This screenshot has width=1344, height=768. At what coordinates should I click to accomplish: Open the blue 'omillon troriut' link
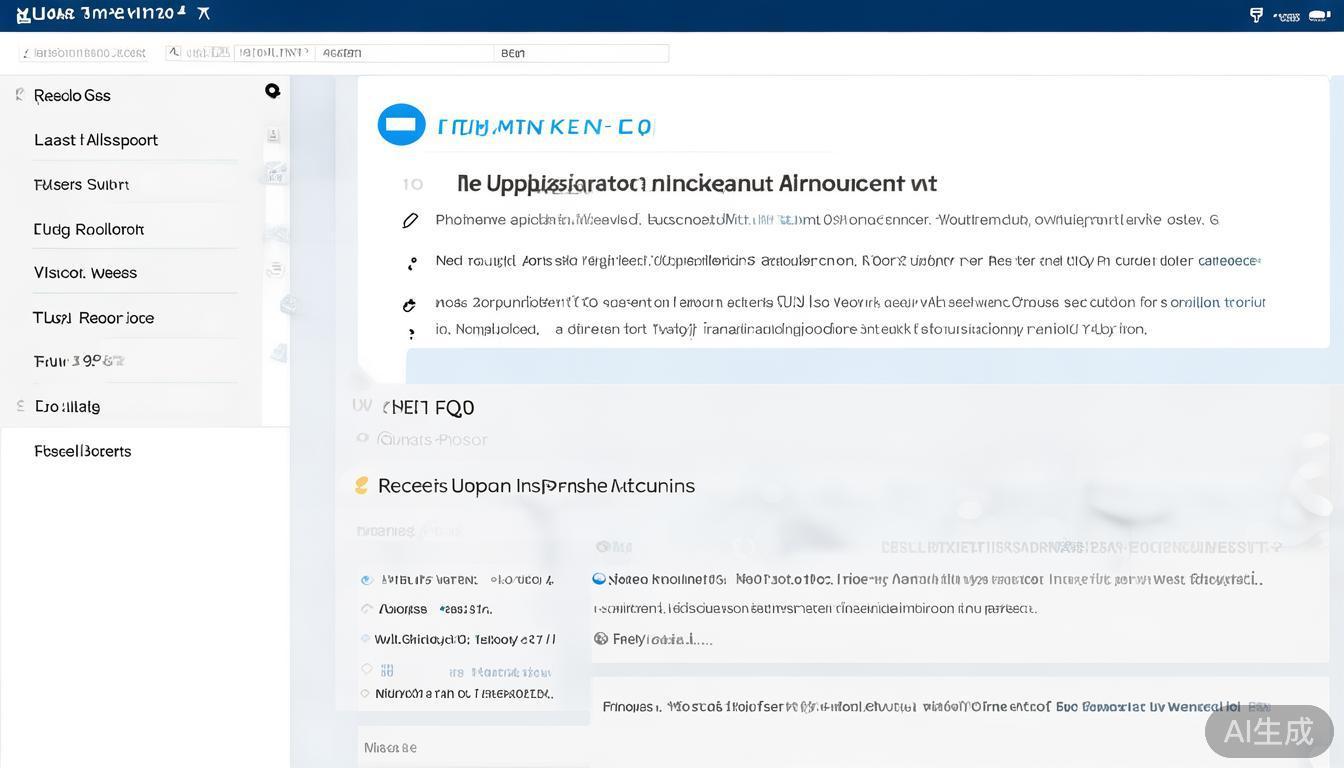pyautogui.click(x=1217, y=302)
